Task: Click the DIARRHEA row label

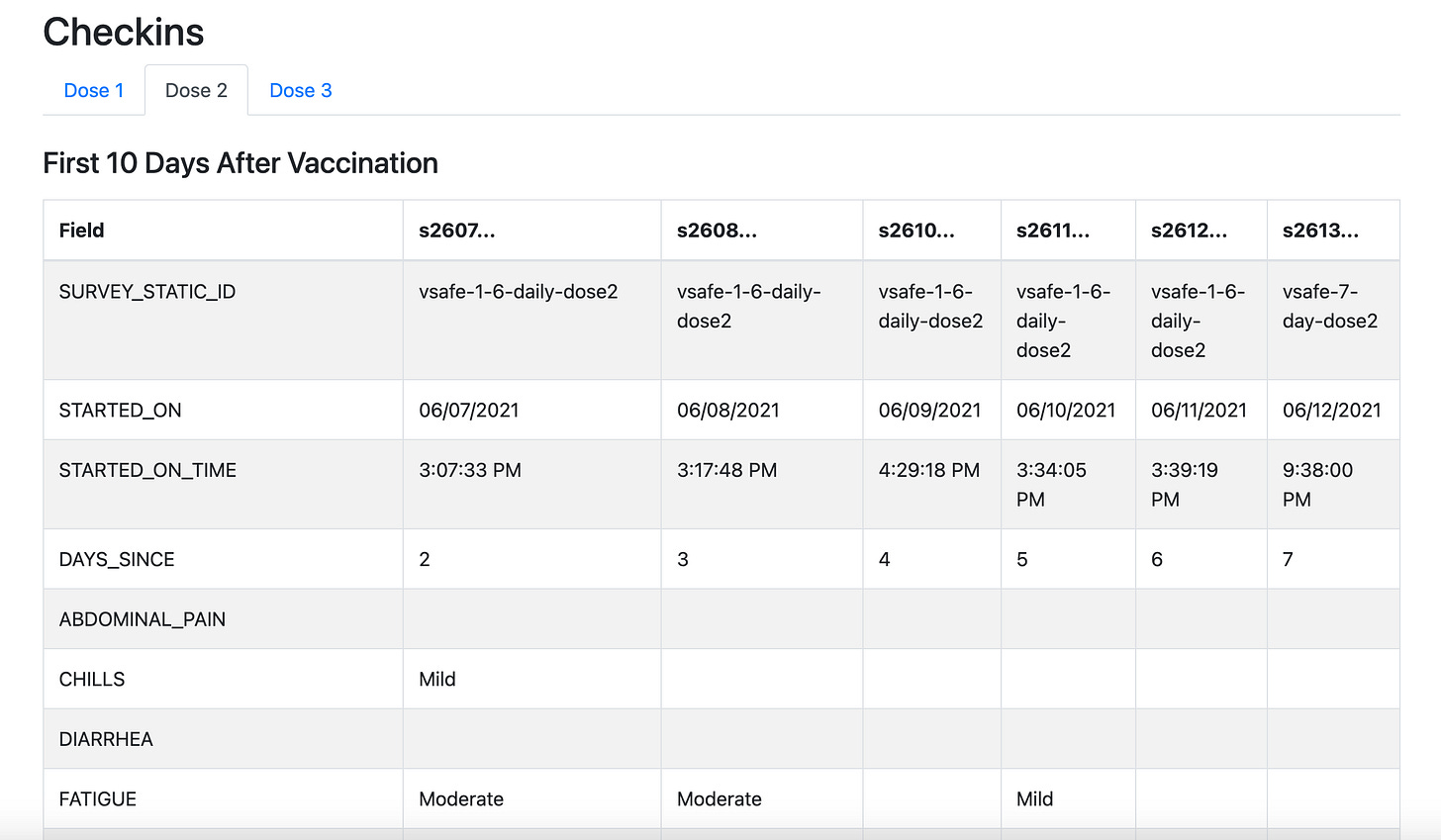Action: click(106, 739)
